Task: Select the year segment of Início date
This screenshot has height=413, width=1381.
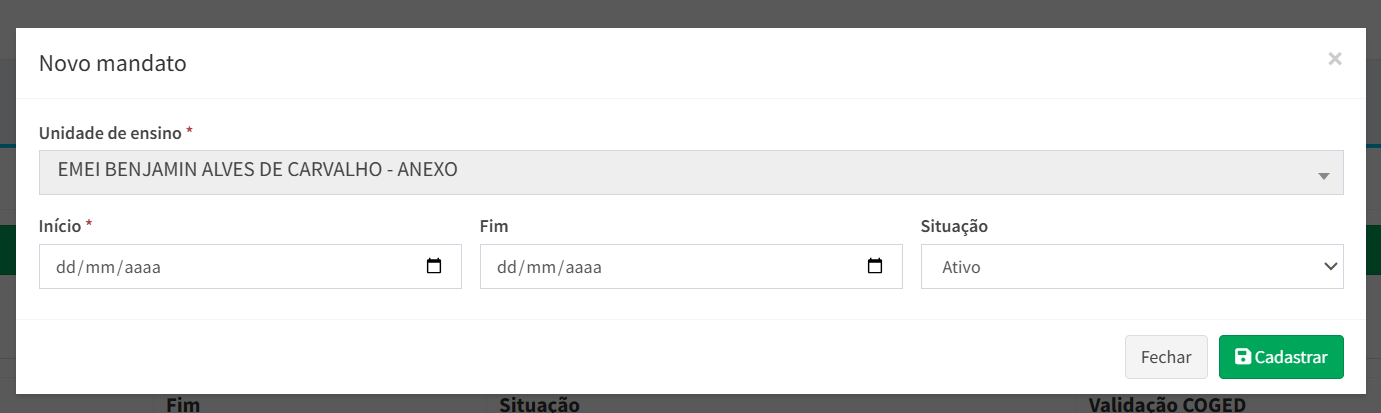Action: click(x=142, y=268)
